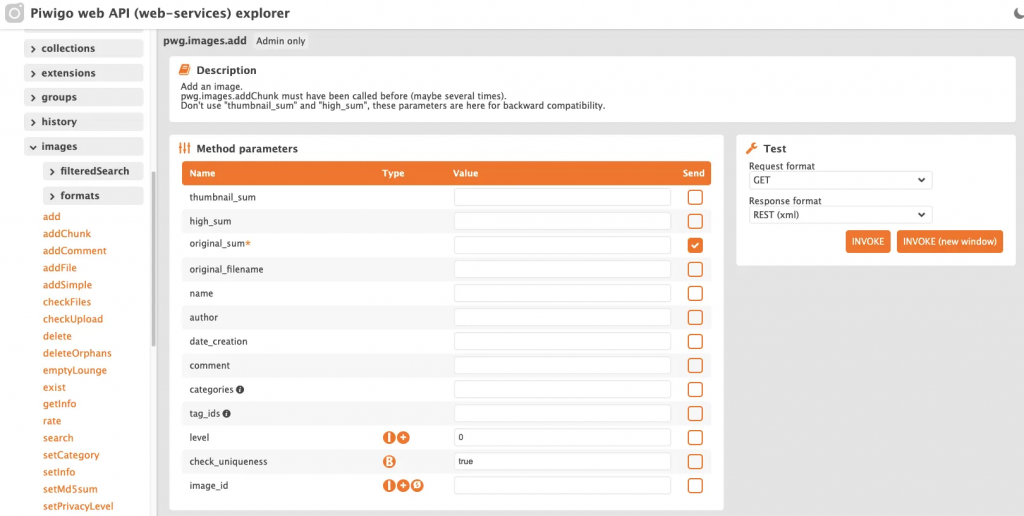Open the setCategory method
This screenshot has height=516, width=1024.
pos(71,455)
